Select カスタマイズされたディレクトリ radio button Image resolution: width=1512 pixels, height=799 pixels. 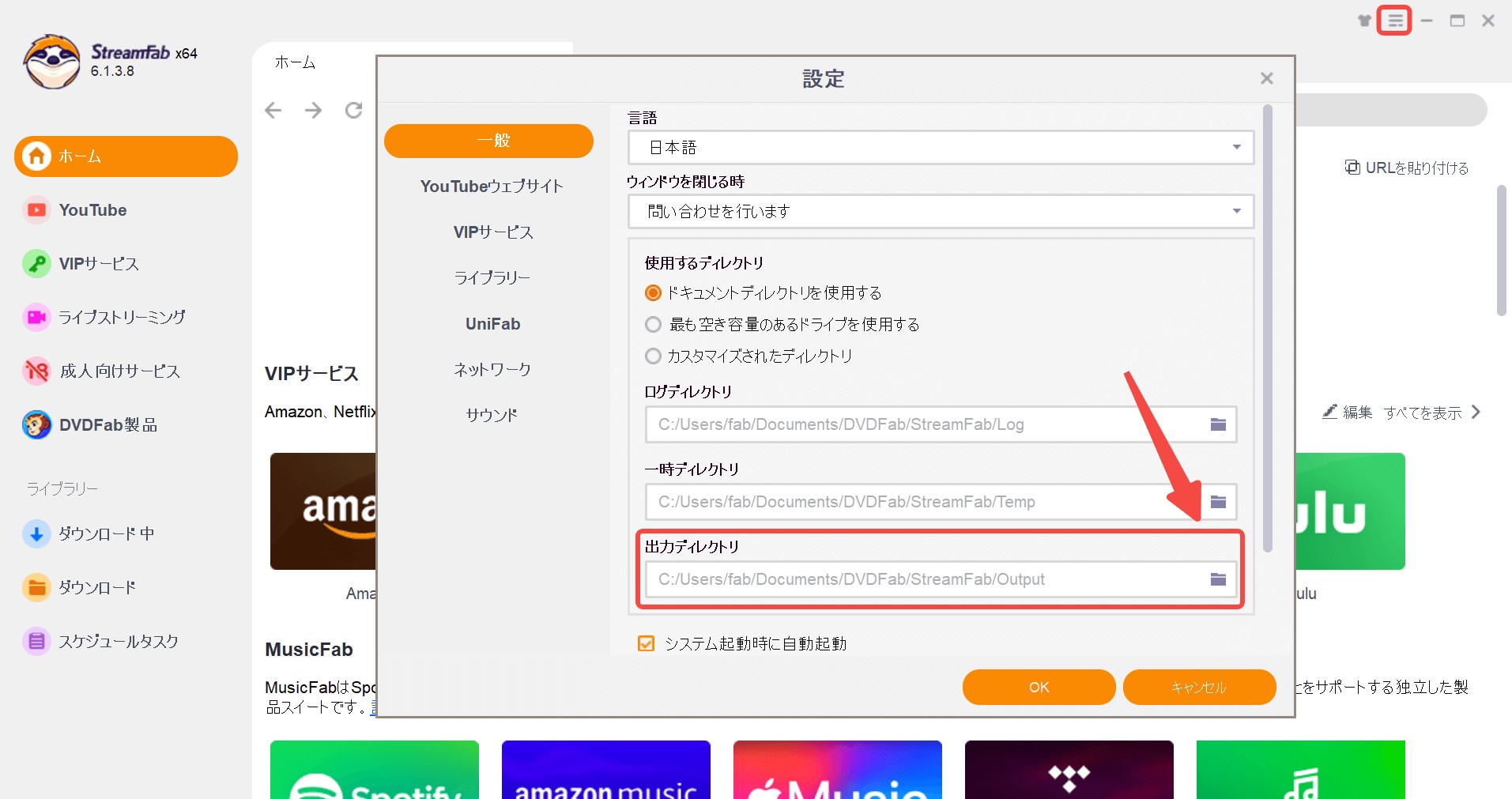[x=653, y=356]
